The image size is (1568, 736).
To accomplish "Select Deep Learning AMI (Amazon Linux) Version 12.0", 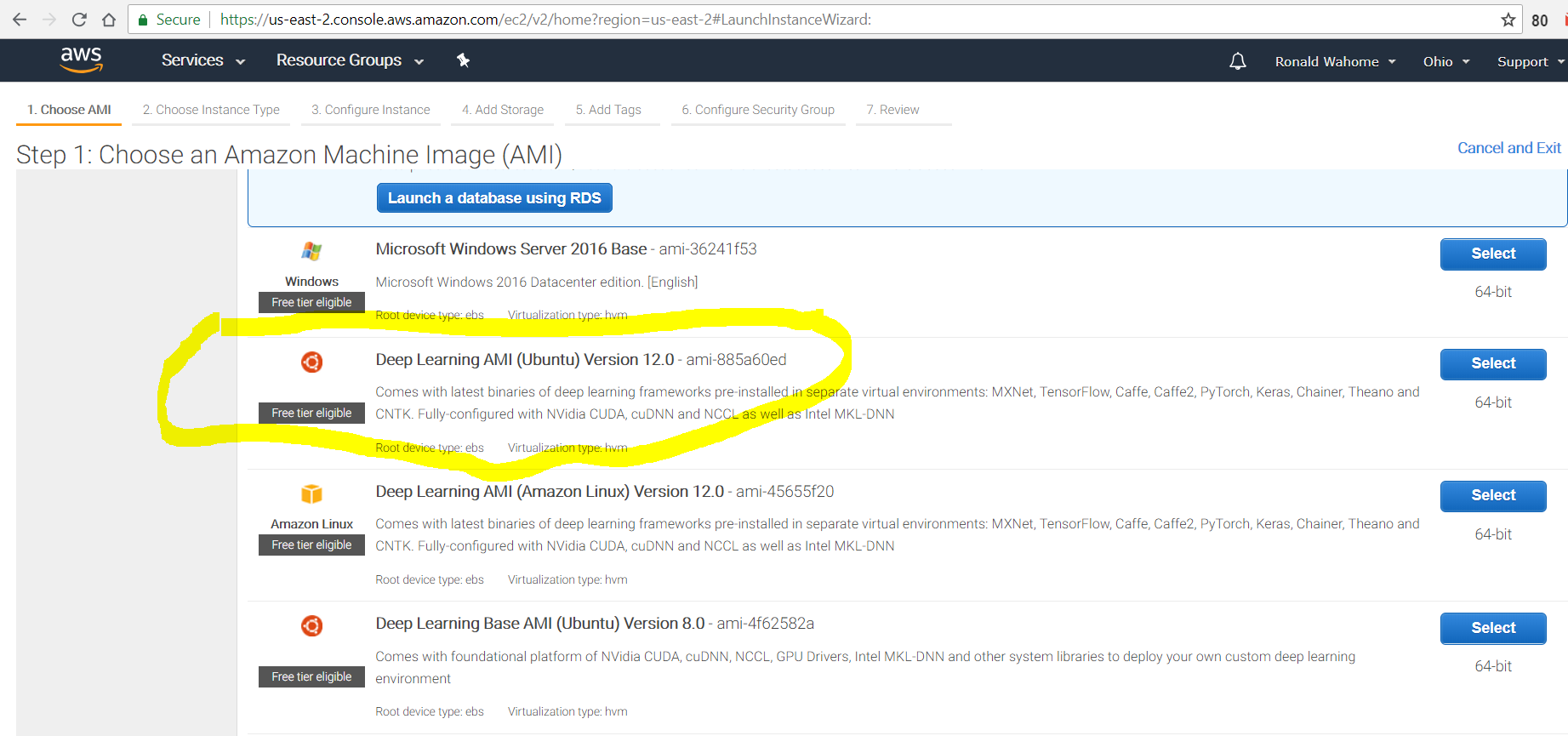I will tap(1493, 495).
